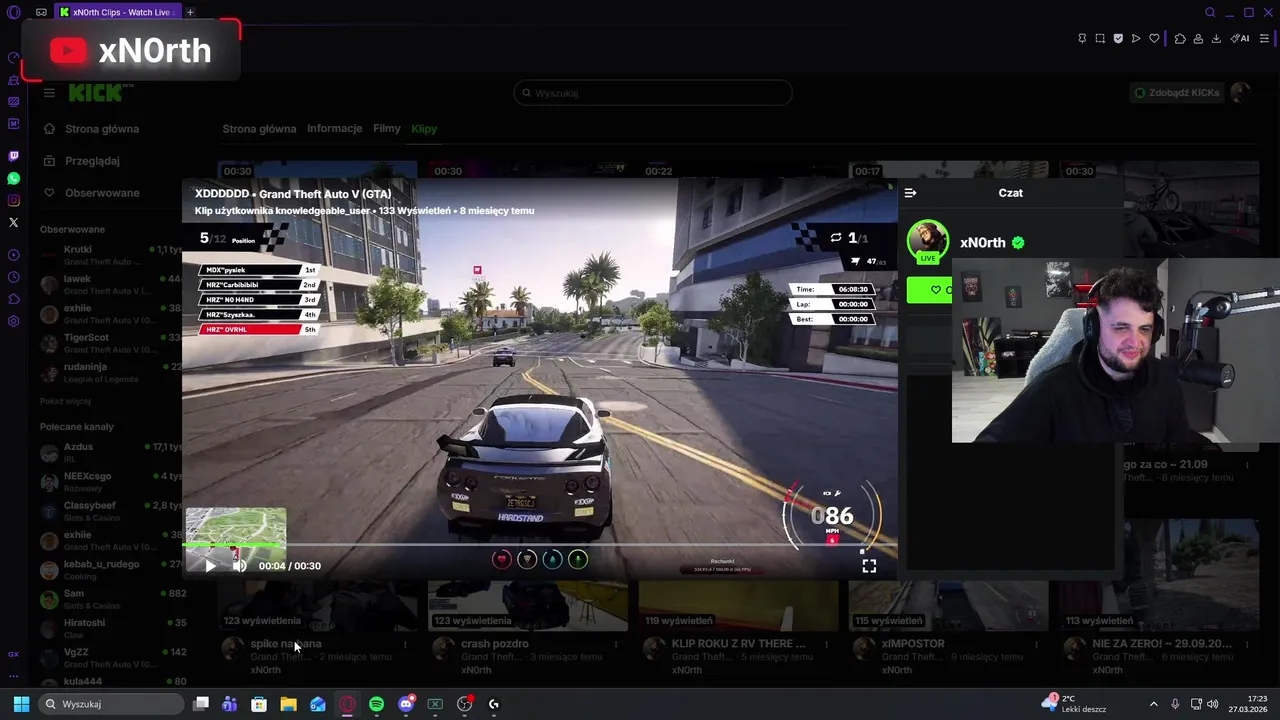Open the new tab plus button

[x=190, y=12]
